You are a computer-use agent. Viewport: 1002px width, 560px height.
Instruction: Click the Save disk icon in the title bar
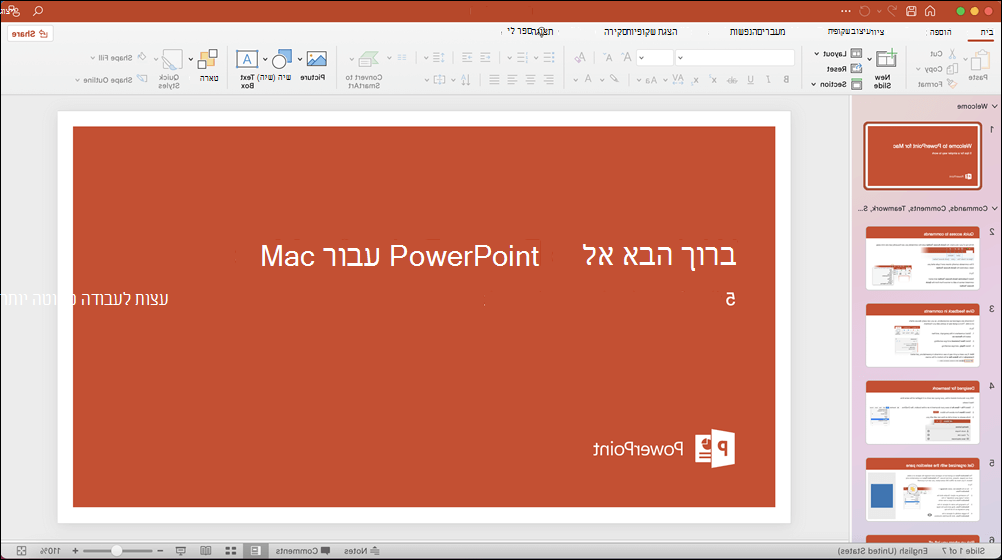(911, 11)
